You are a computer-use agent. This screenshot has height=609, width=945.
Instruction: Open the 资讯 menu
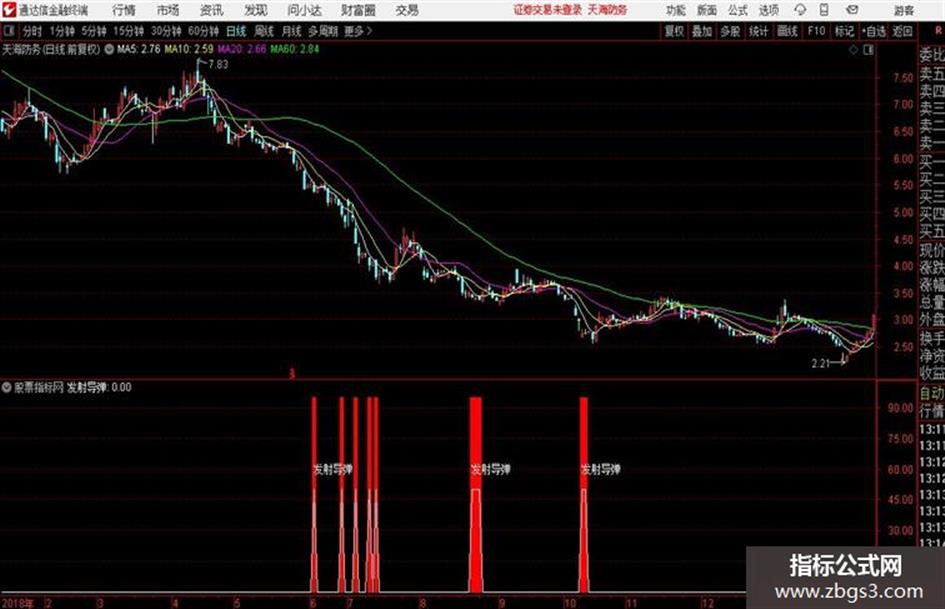[x=211, y=10]
